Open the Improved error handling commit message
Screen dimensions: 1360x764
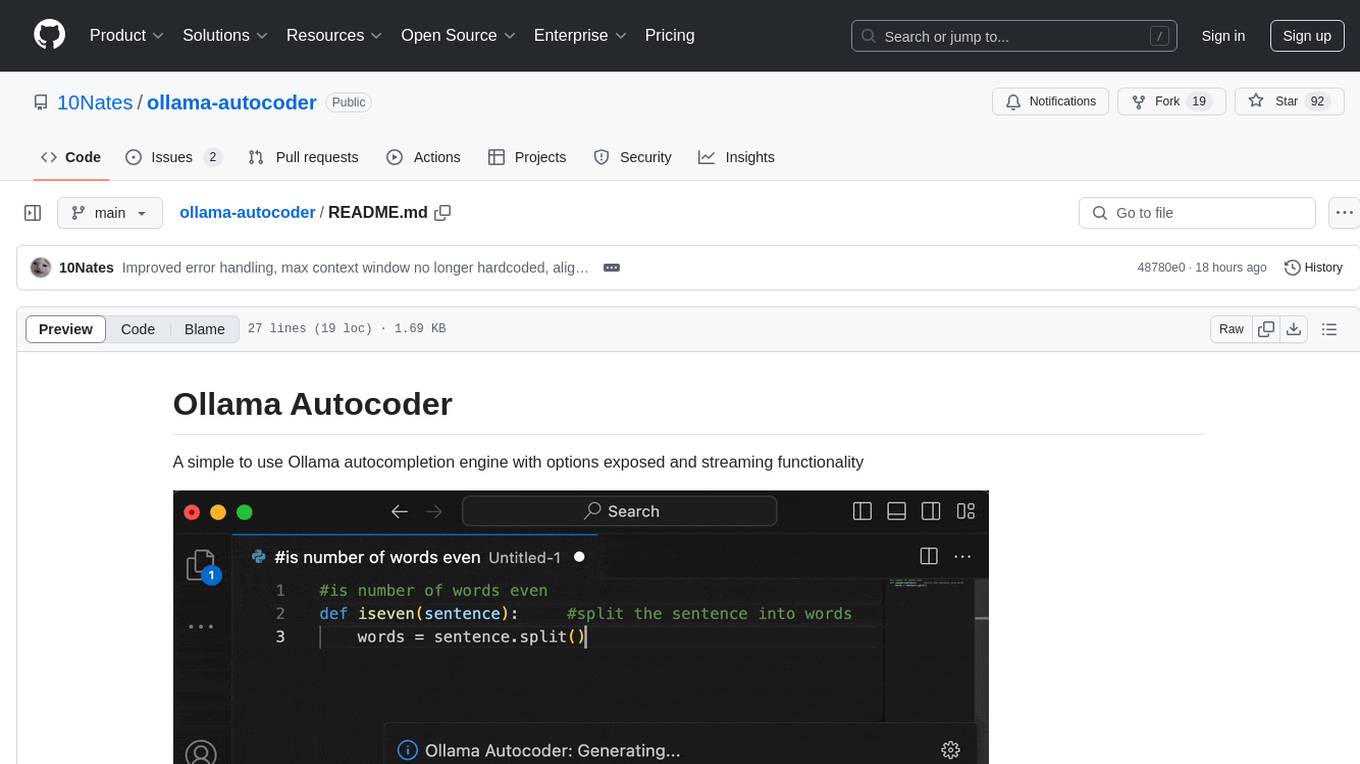coord(355,267)
